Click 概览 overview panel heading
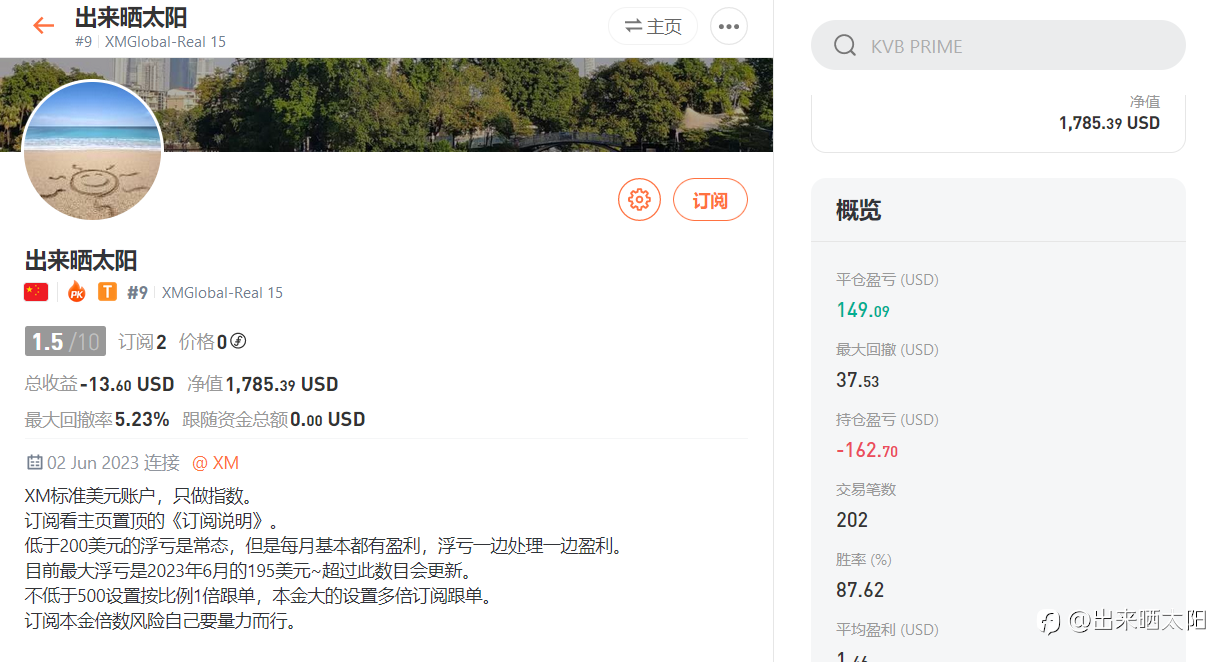The width and height of the screenshot is (1219, 662). pyautogui.click(x=858, y=210)
